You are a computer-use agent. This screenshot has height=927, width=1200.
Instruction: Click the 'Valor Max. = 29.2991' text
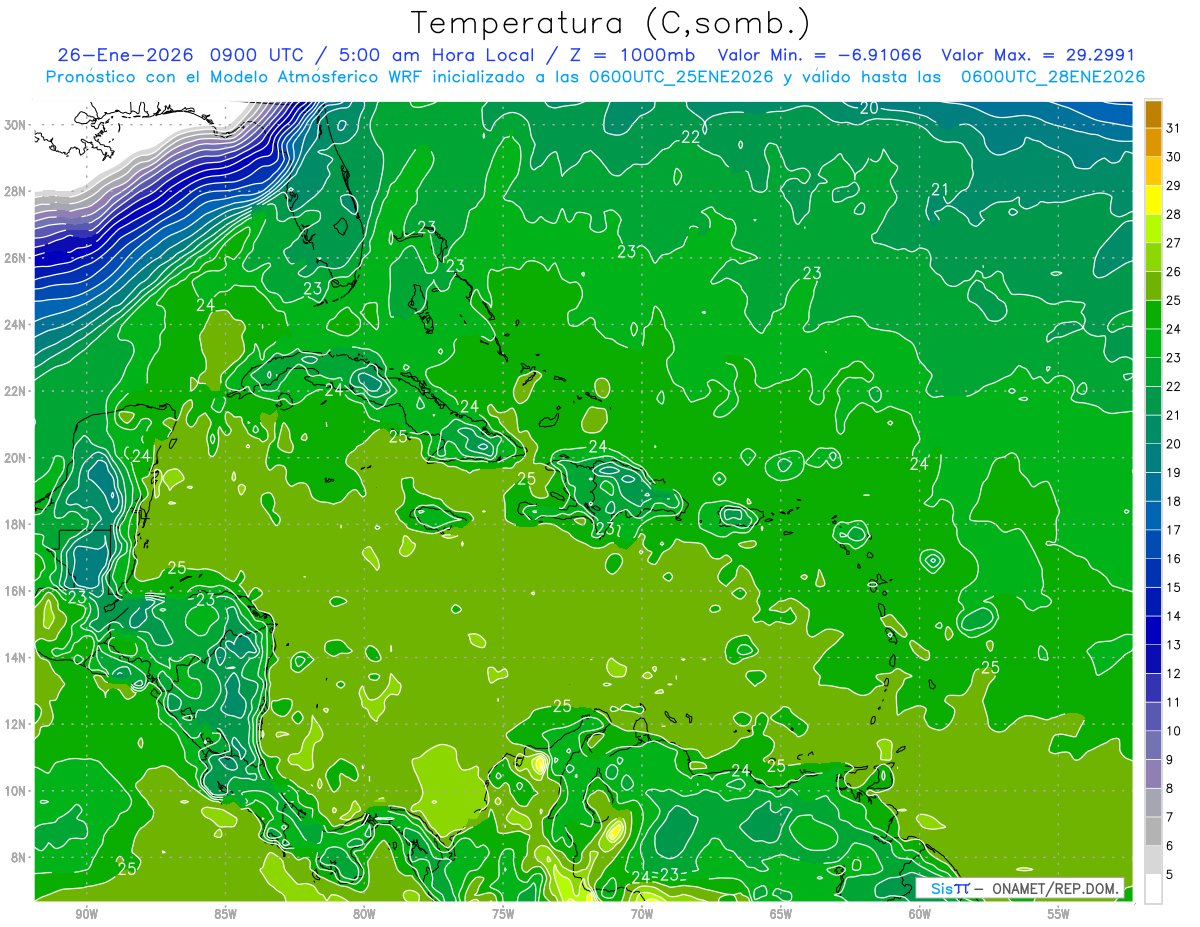click(1038, 55)
